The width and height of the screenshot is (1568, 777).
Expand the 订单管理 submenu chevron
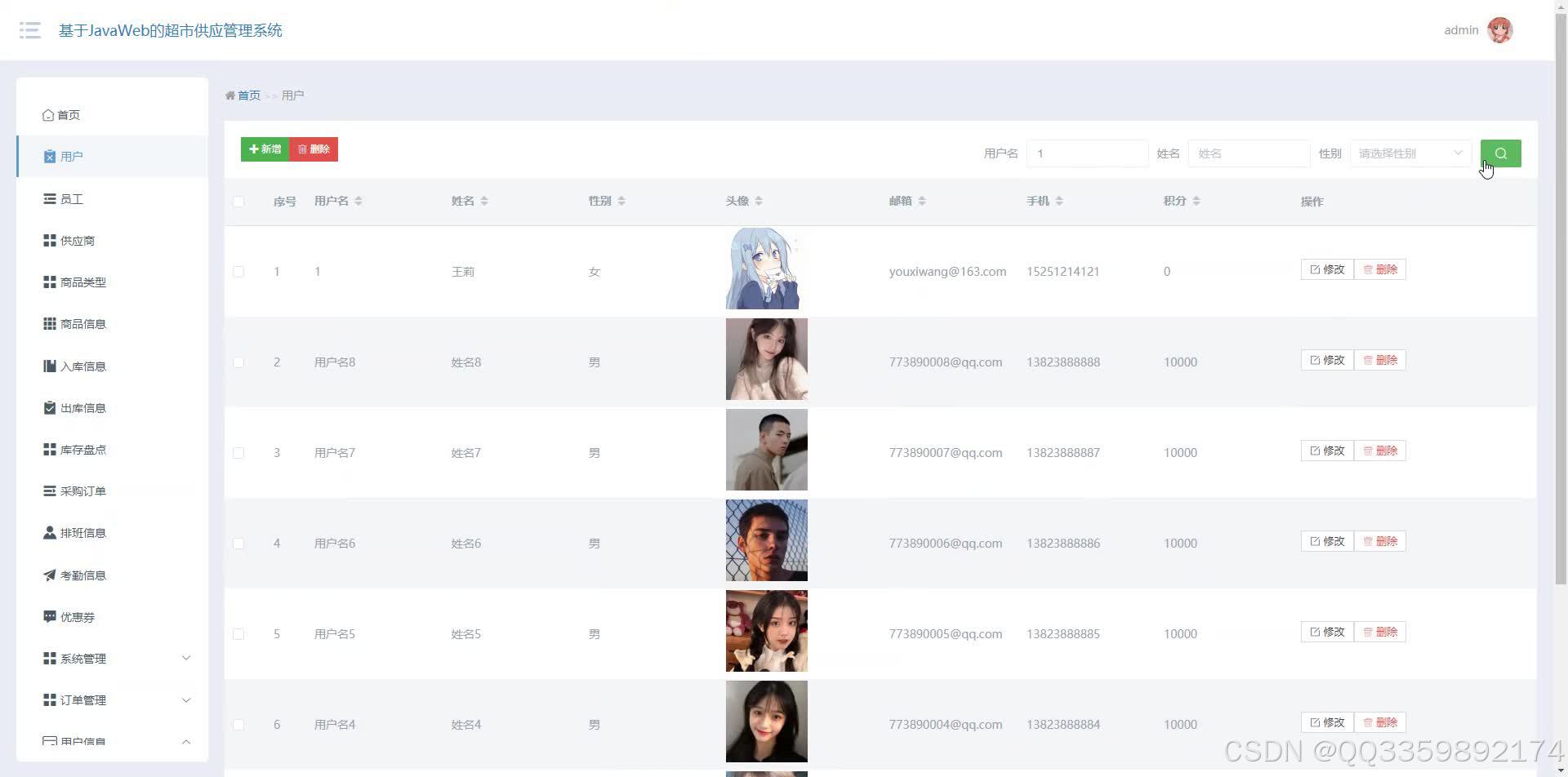[186, 699]
